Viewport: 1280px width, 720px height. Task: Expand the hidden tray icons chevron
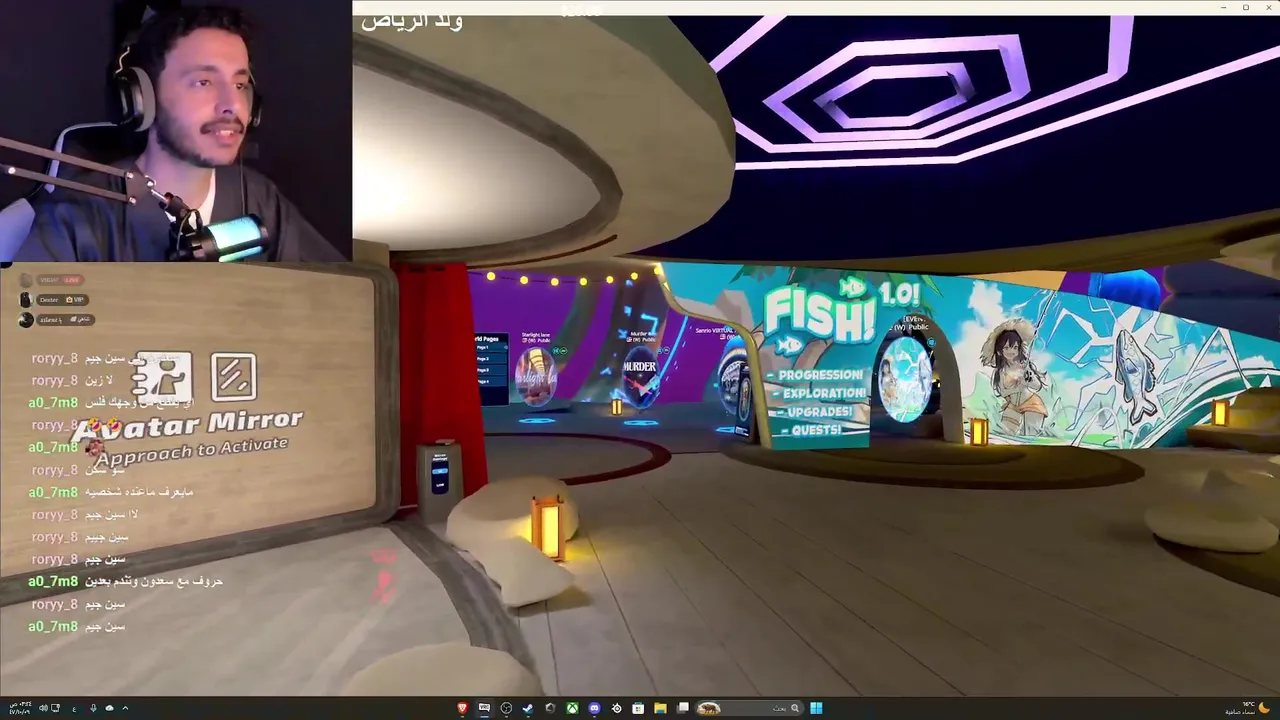click(x=125, y=708)
